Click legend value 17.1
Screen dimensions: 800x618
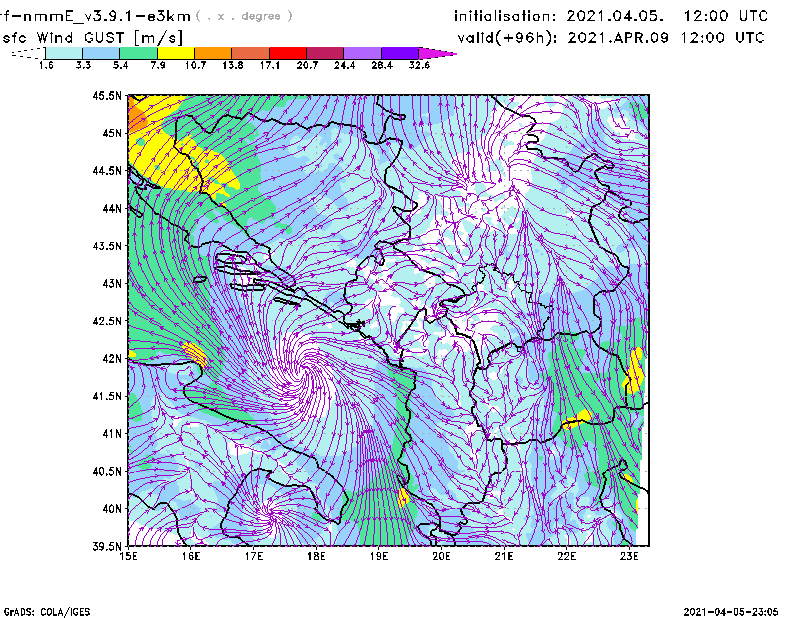270,65
